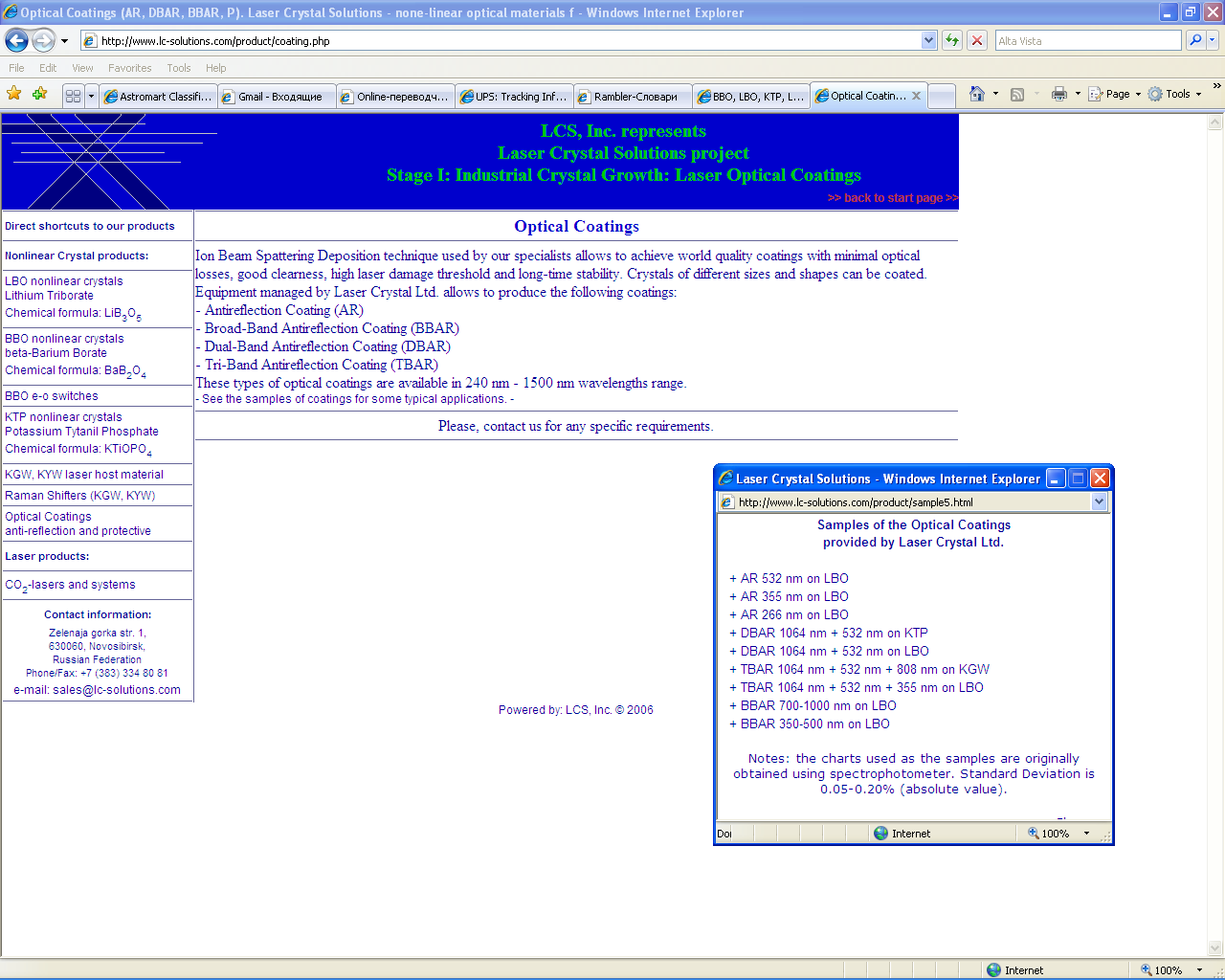
Task: Open TBAR 1064 + 532 + 808 nm on KGW
Action: (865, 670)
